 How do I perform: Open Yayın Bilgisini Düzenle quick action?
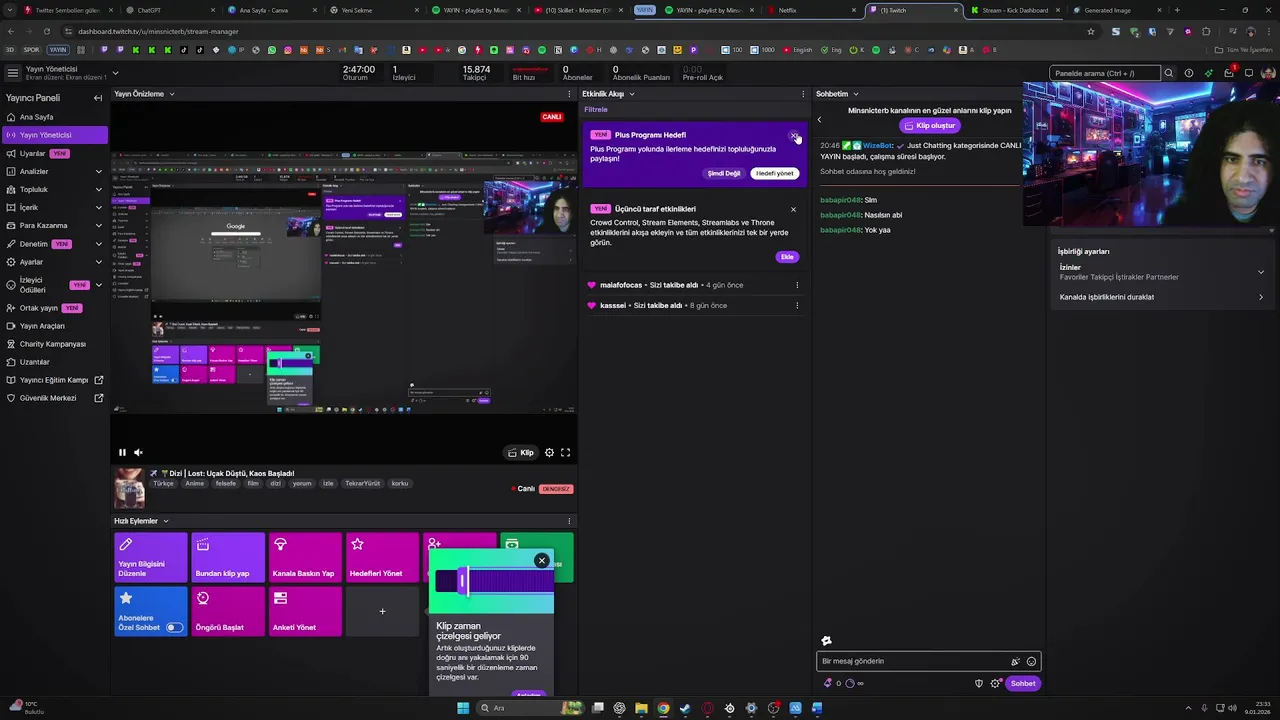click(x=151, y=558)
